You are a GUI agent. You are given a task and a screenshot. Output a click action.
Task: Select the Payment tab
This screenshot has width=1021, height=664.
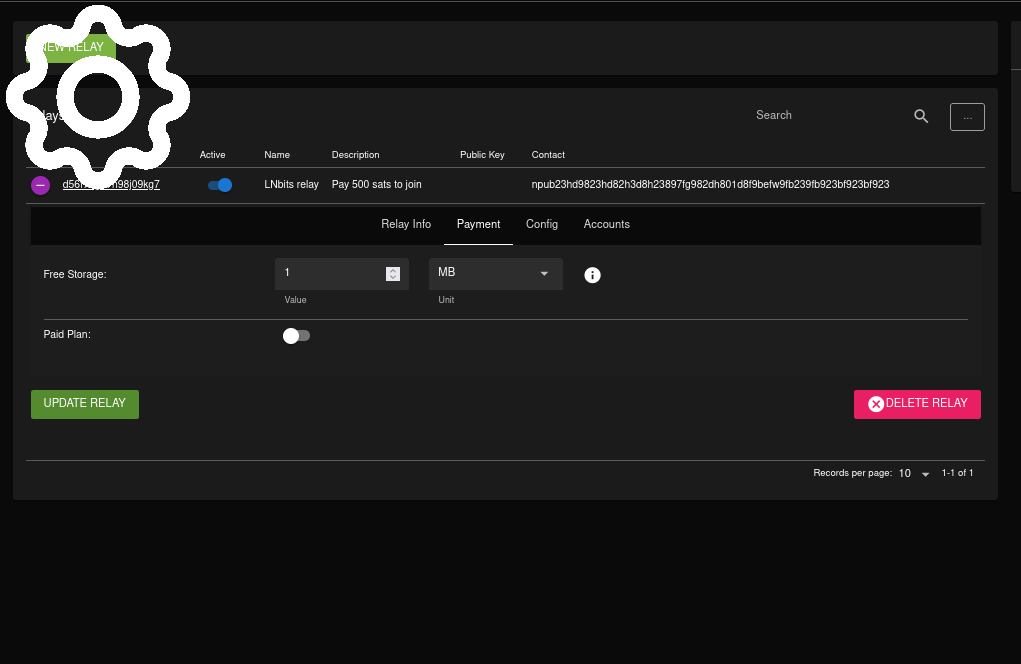pyautogui.click(x=478, y=224)
